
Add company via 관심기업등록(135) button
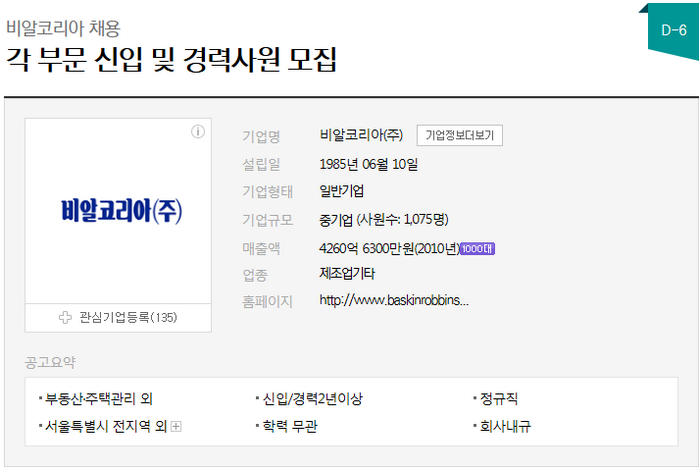click(x=118, y=318)
